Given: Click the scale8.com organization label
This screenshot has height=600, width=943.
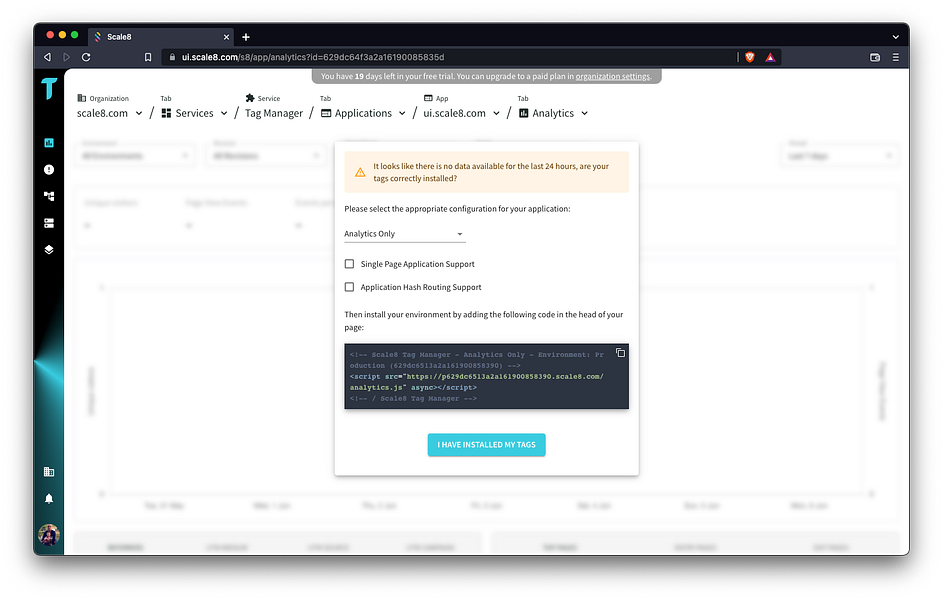Looking at the screenshot, I should [102, 113].
